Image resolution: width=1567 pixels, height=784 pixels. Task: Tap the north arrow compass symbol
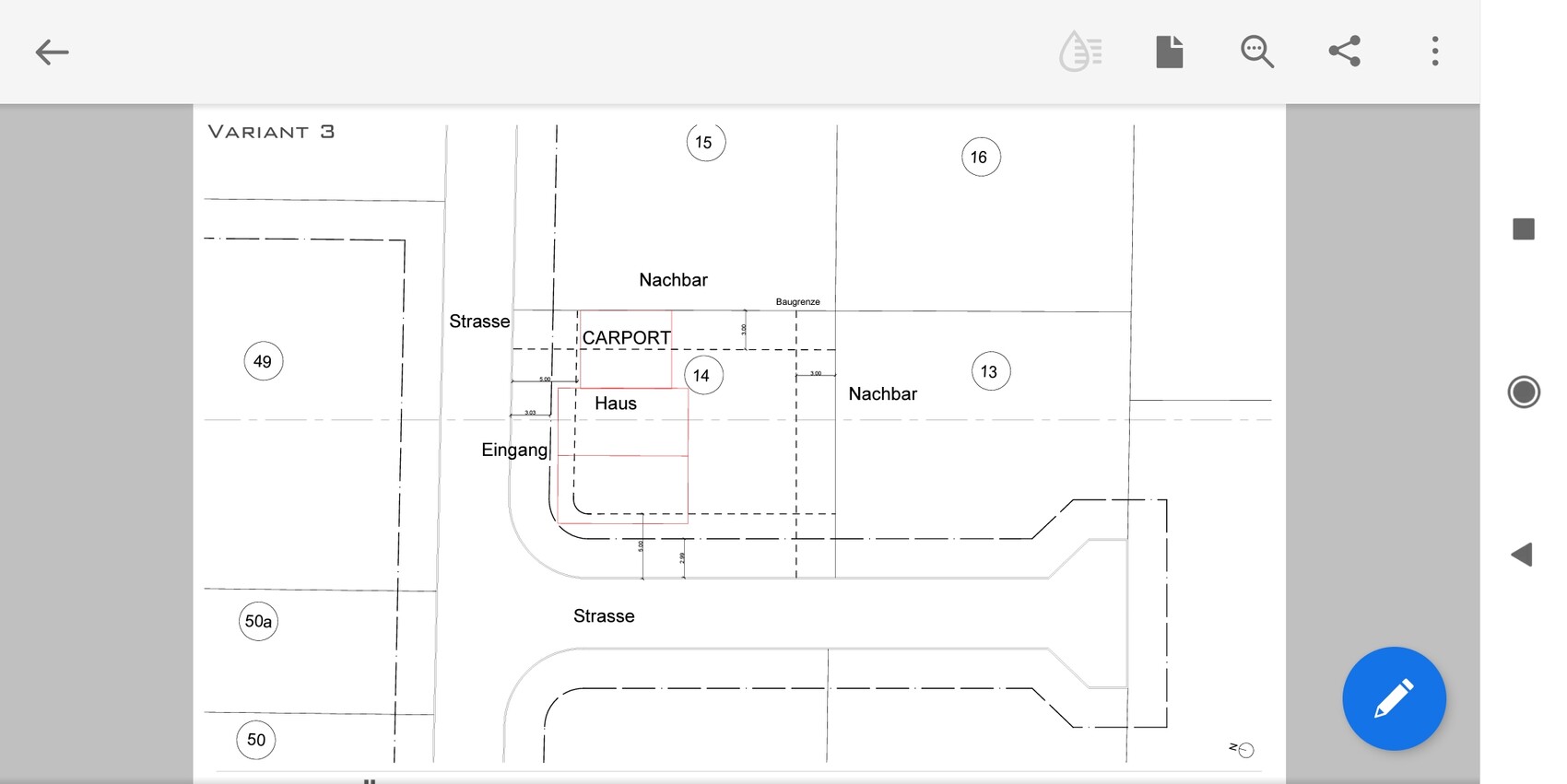click(1242, 750)
